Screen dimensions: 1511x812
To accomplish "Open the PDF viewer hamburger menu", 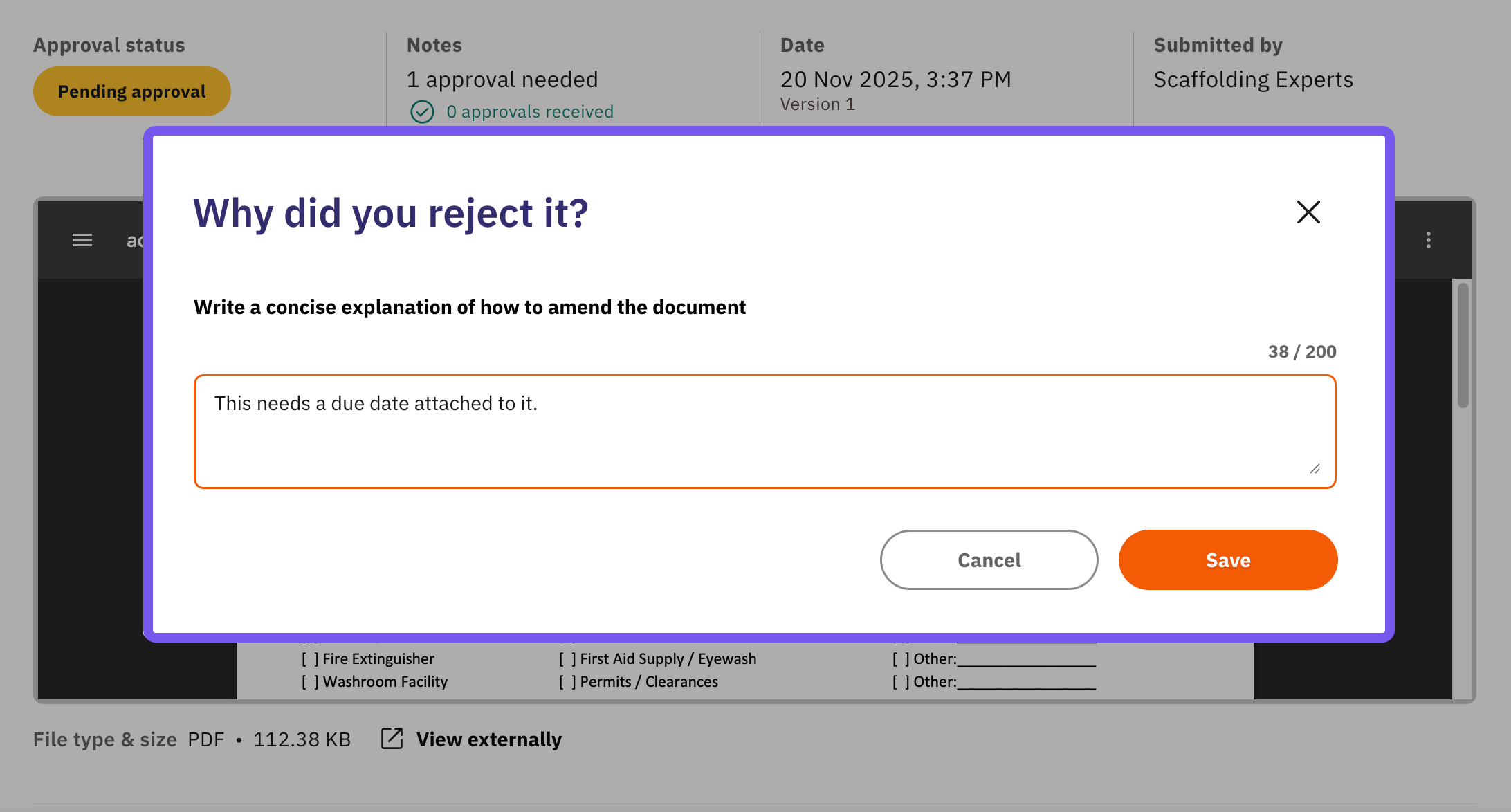I will 82,240.
